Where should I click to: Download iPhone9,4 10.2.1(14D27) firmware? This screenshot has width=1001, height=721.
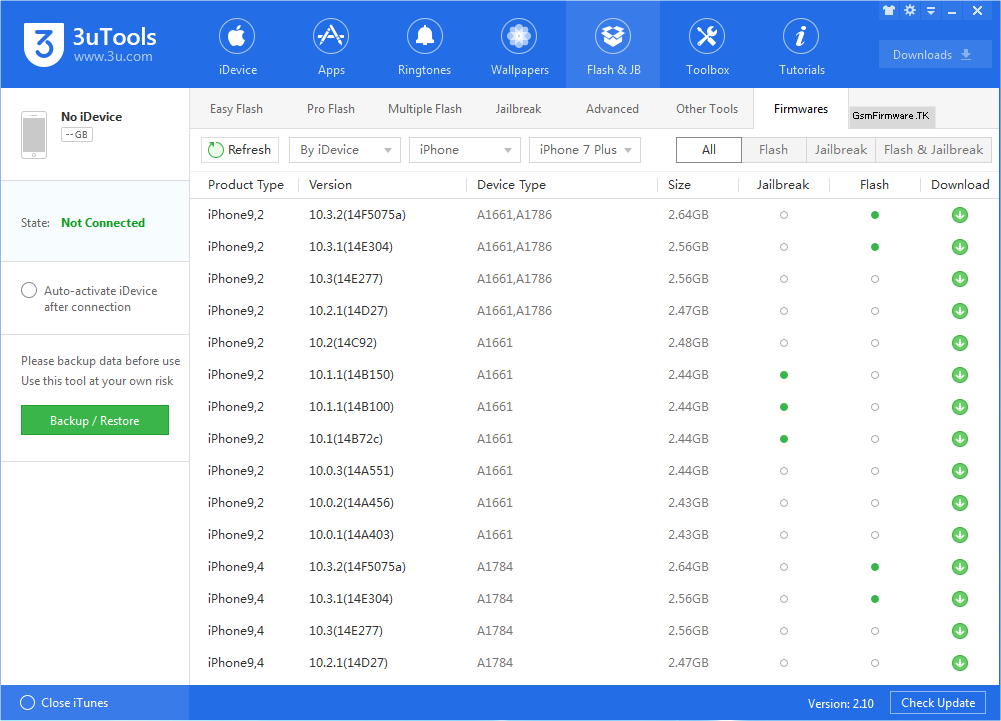pyautogui.click(x=960, y=662)
